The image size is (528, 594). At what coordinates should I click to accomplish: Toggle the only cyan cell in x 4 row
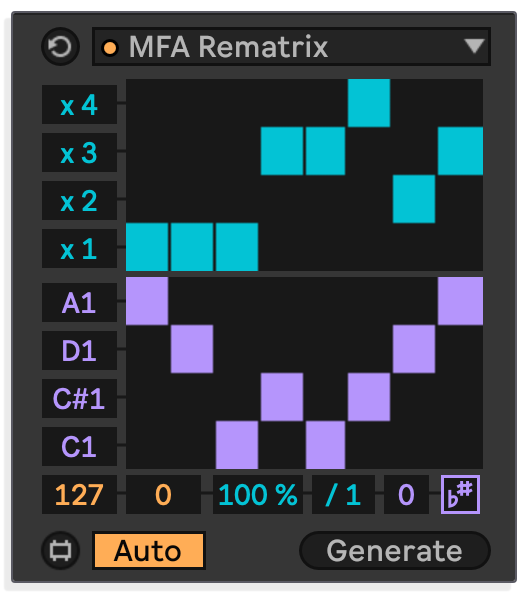tap(369, 103)
